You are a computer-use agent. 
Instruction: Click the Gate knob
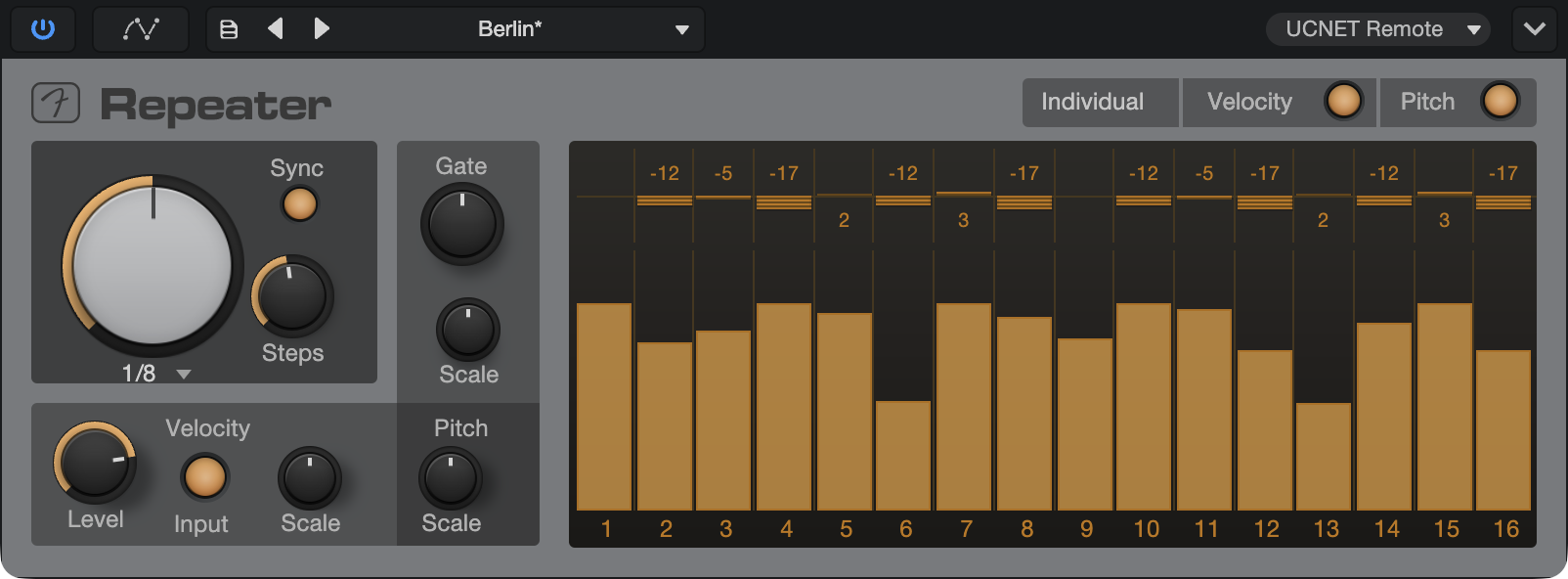click(x=461, y=224)
